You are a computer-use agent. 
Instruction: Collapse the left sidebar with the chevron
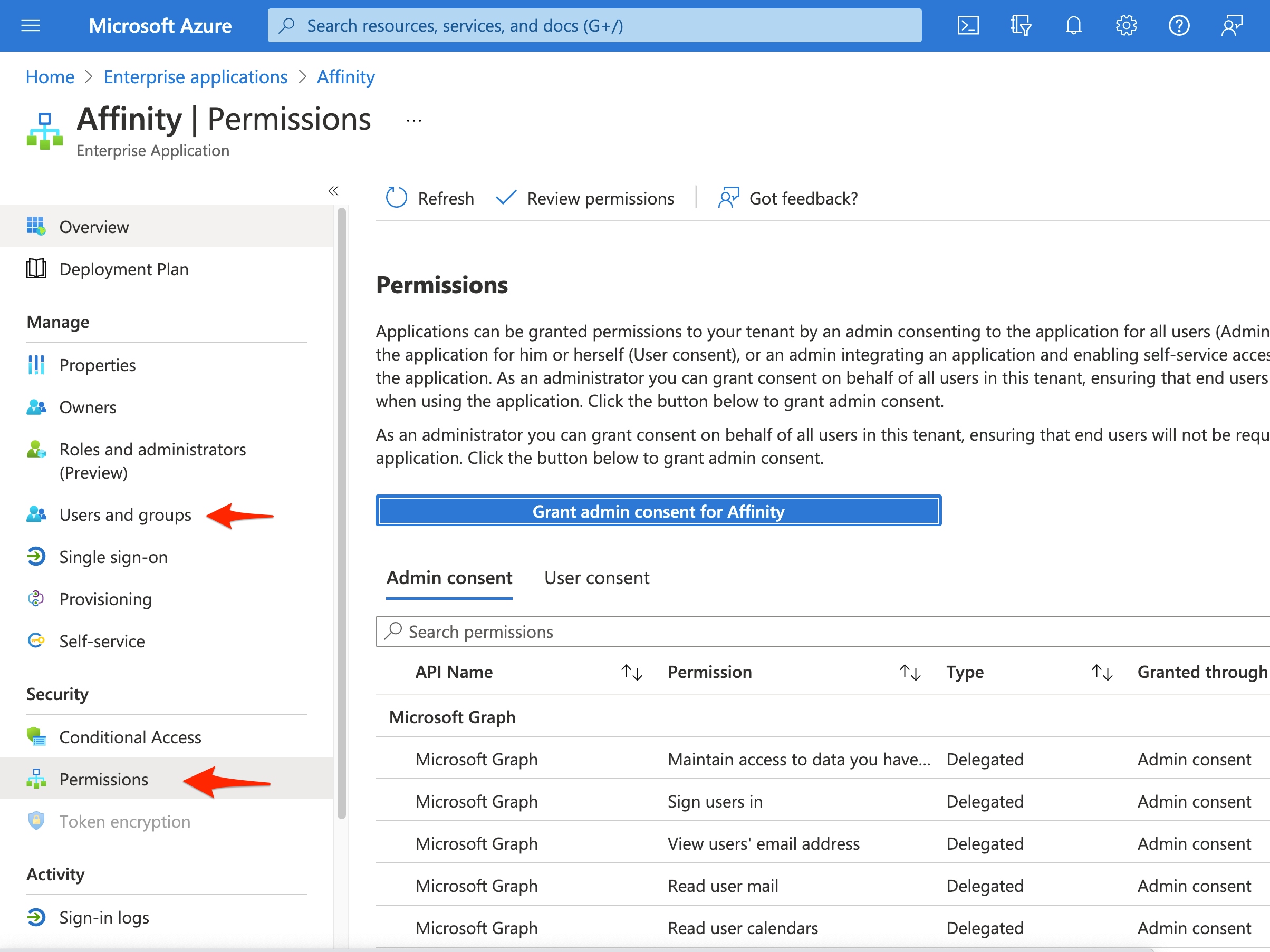pyautogui.click(x=333, y=190)
